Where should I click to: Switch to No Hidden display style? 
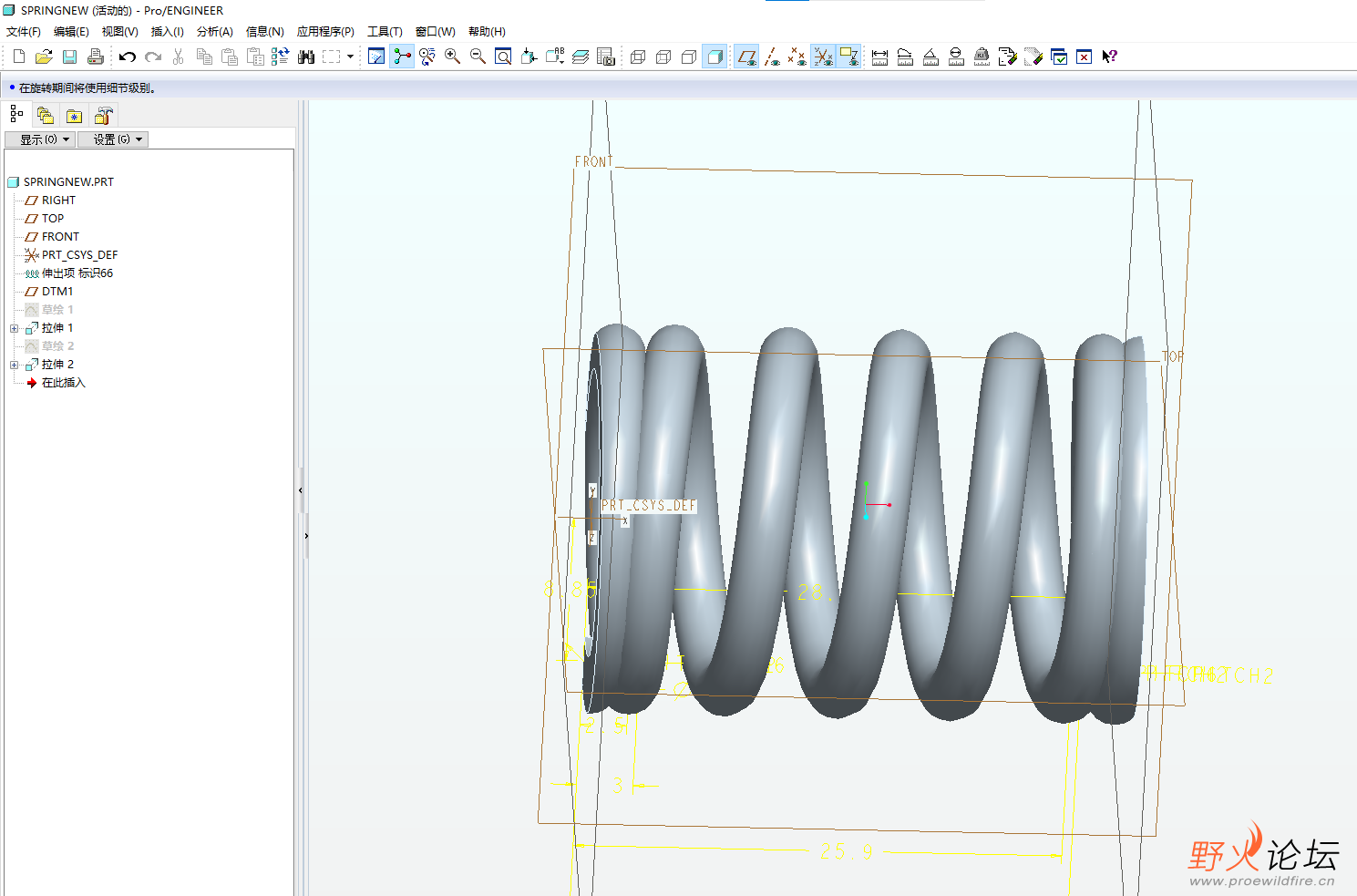tap(689, 57)
